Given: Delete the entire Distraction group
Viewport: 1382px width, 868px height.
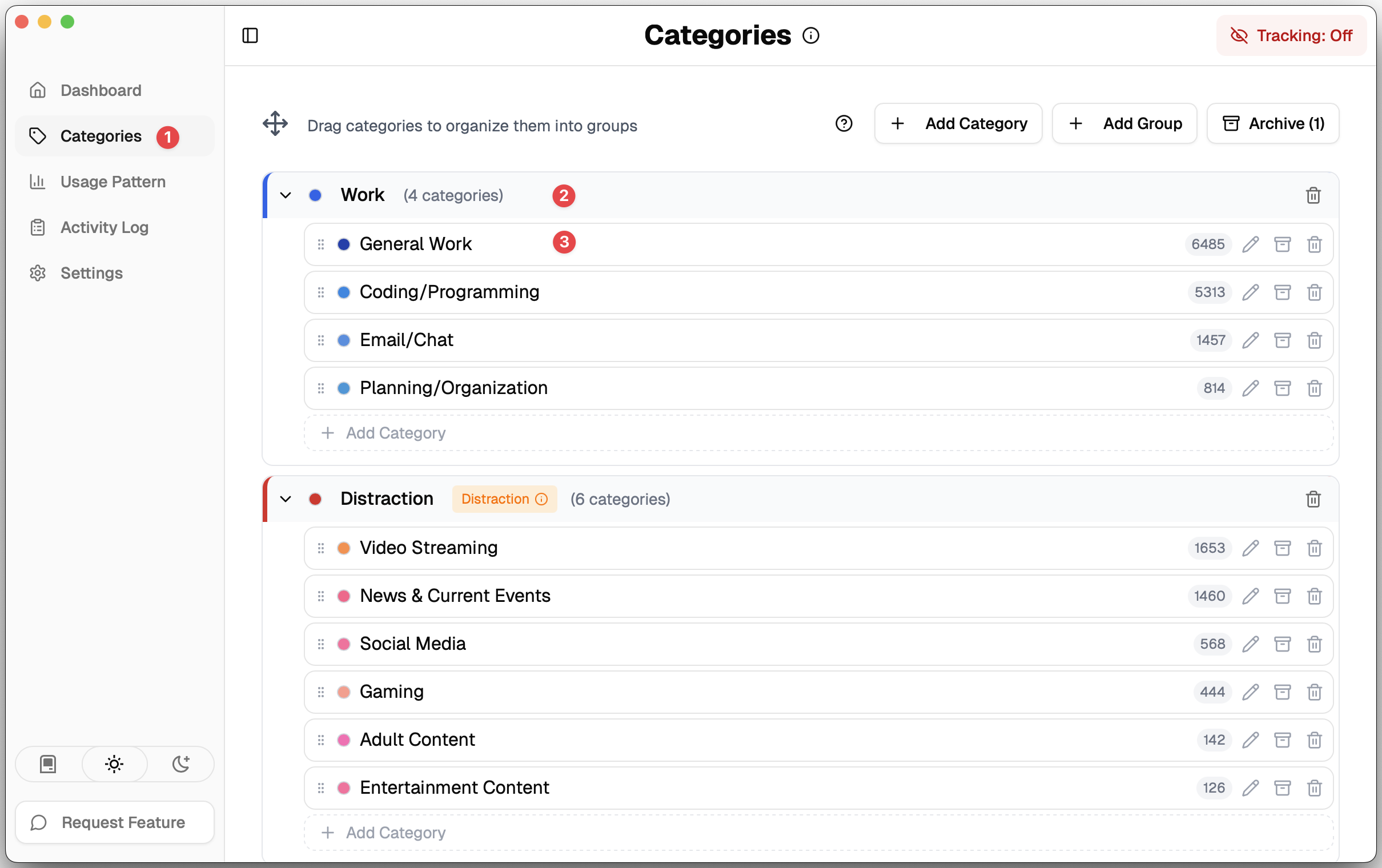Looking at the screenshot, I should pyautogui.click(x=1313, y=499).
